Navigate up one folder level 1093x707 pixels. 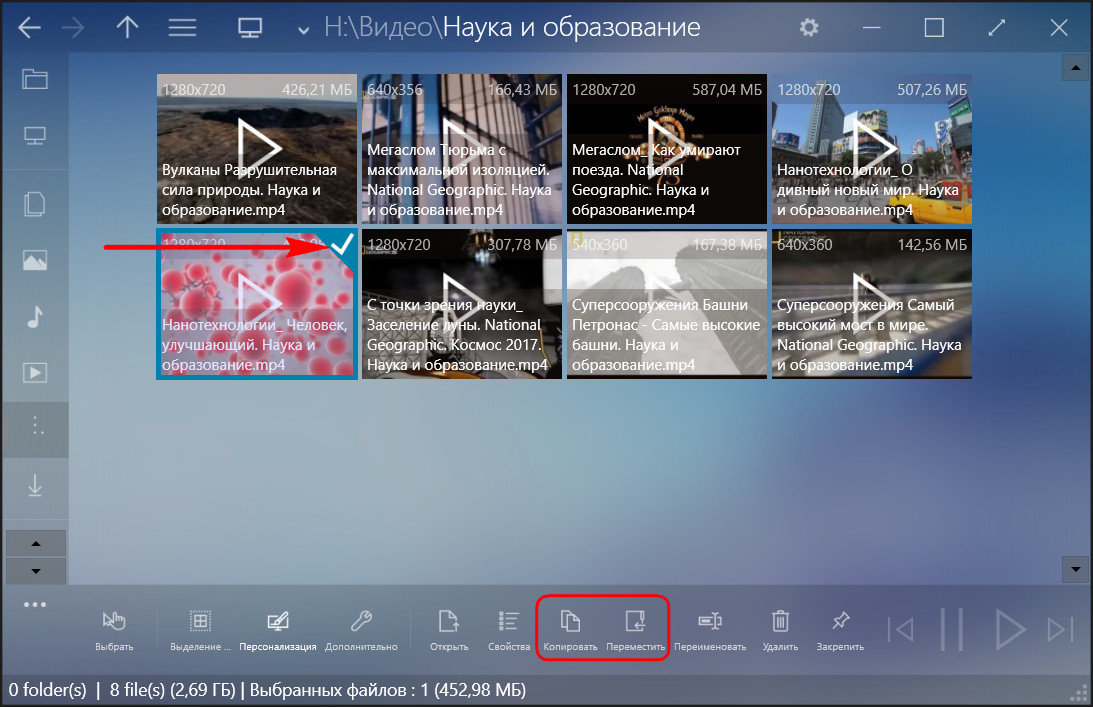127,28
